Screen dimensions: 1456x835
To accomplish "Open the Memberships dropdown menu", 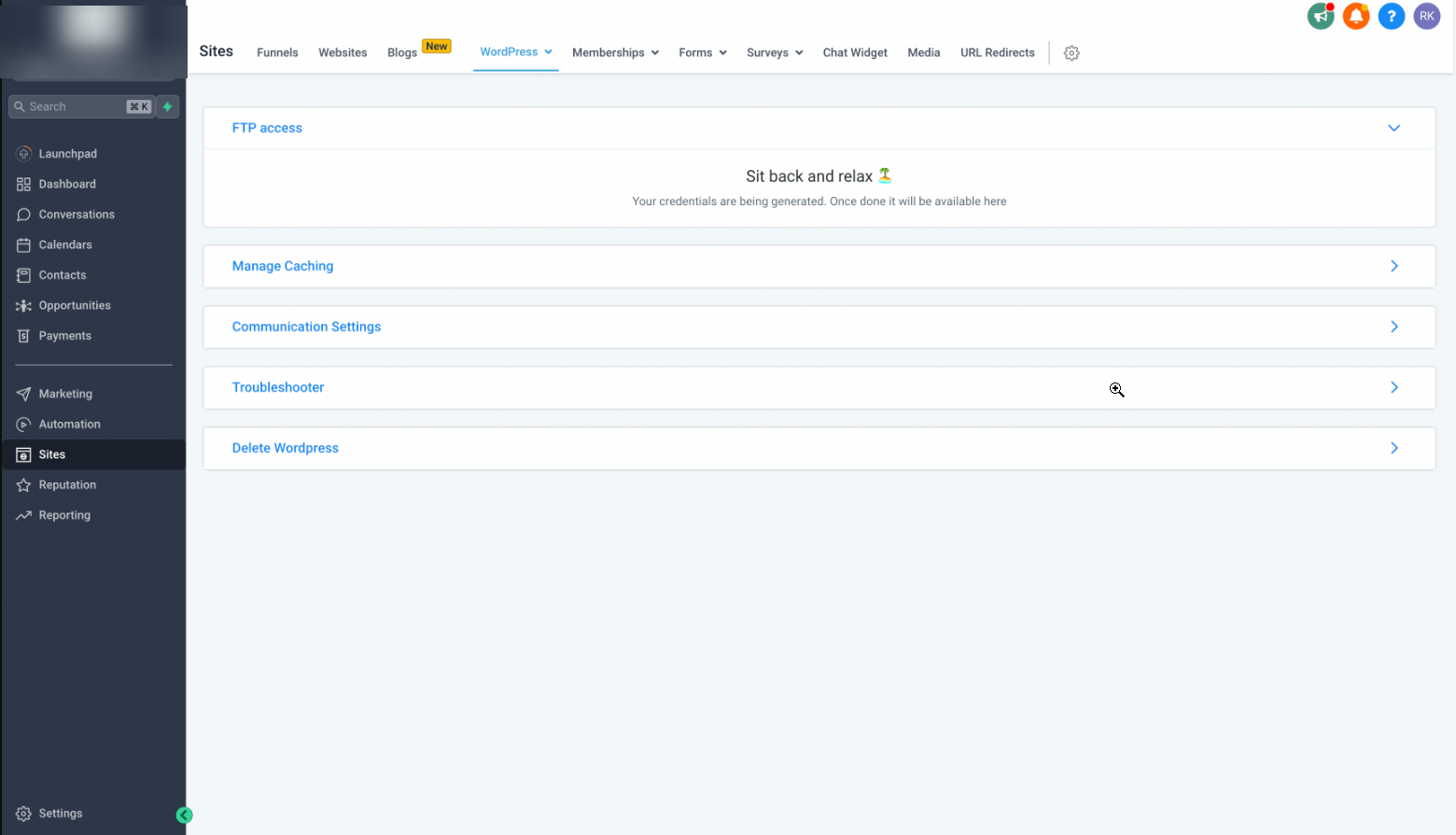I will tap(615, 53).
